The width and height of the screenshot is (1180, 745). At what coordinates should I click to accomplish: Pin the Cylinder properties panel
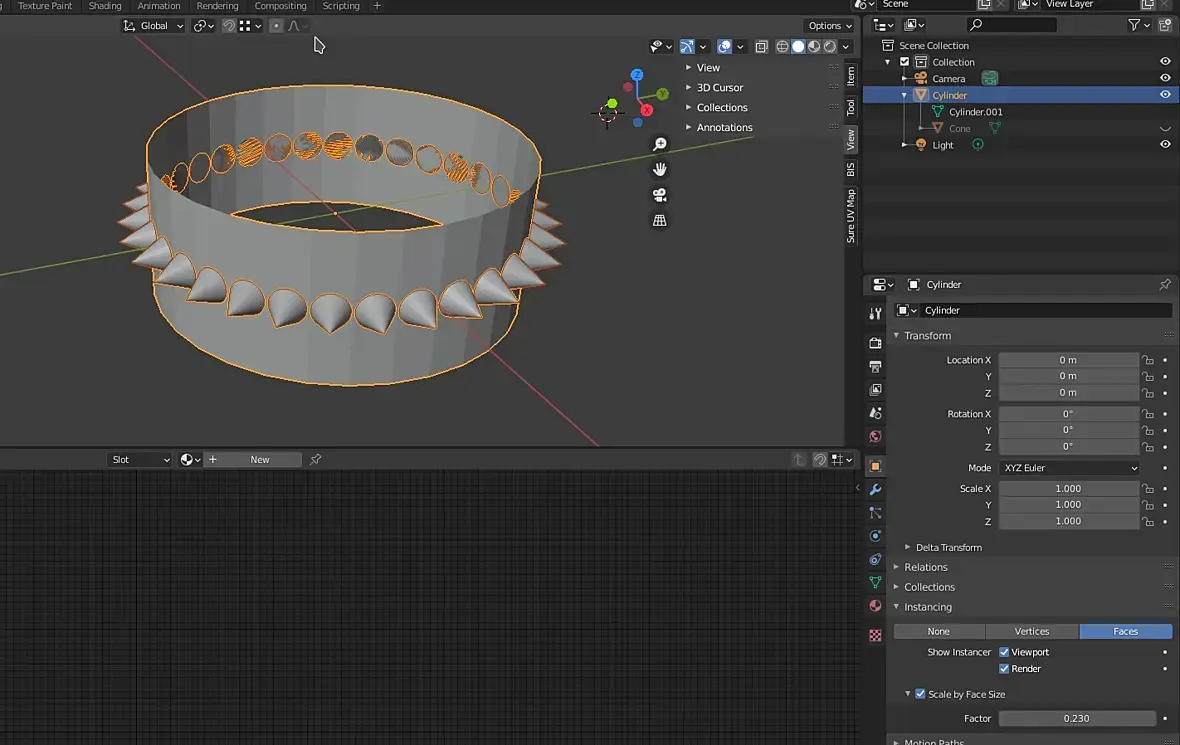[1164, 285]
